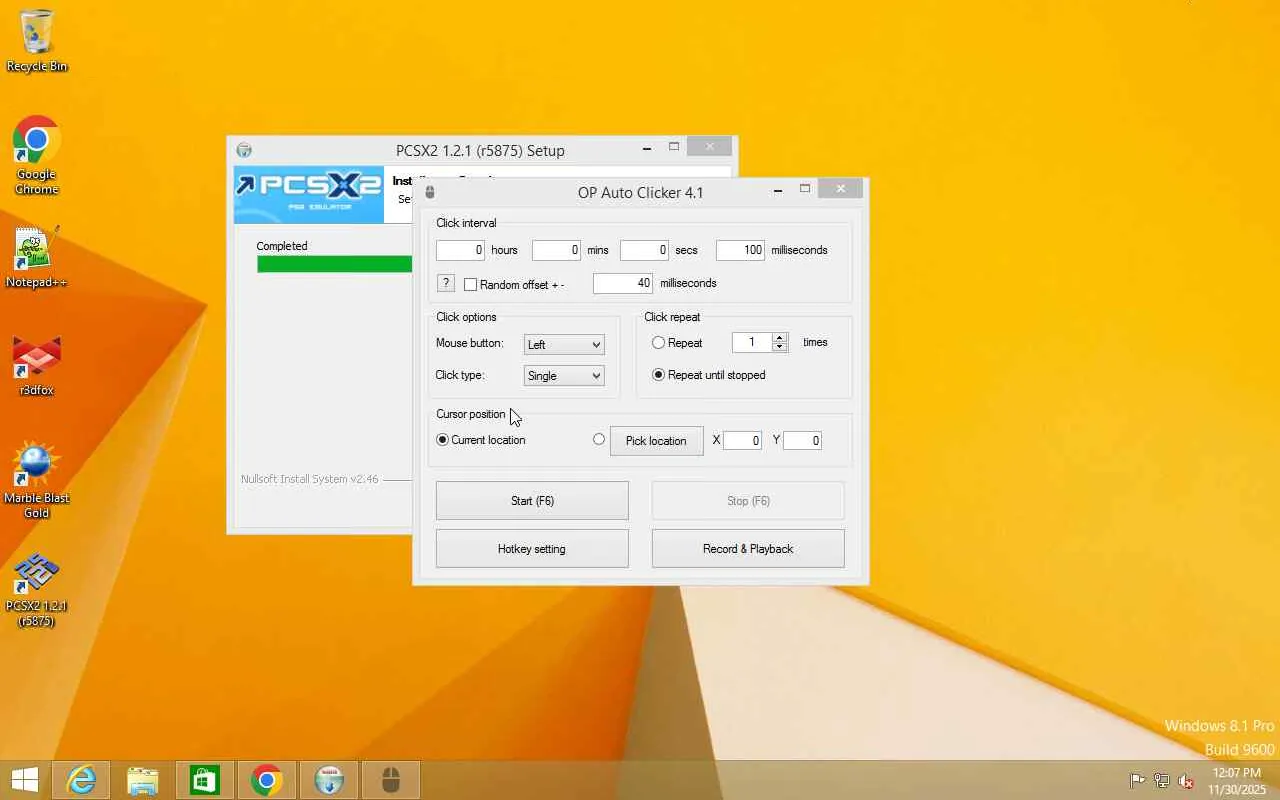The width and height of the screenshot is (1280, 800).
Task: Click the "Nullsoft Install System v2.46" text
Action: coord(310,479)
